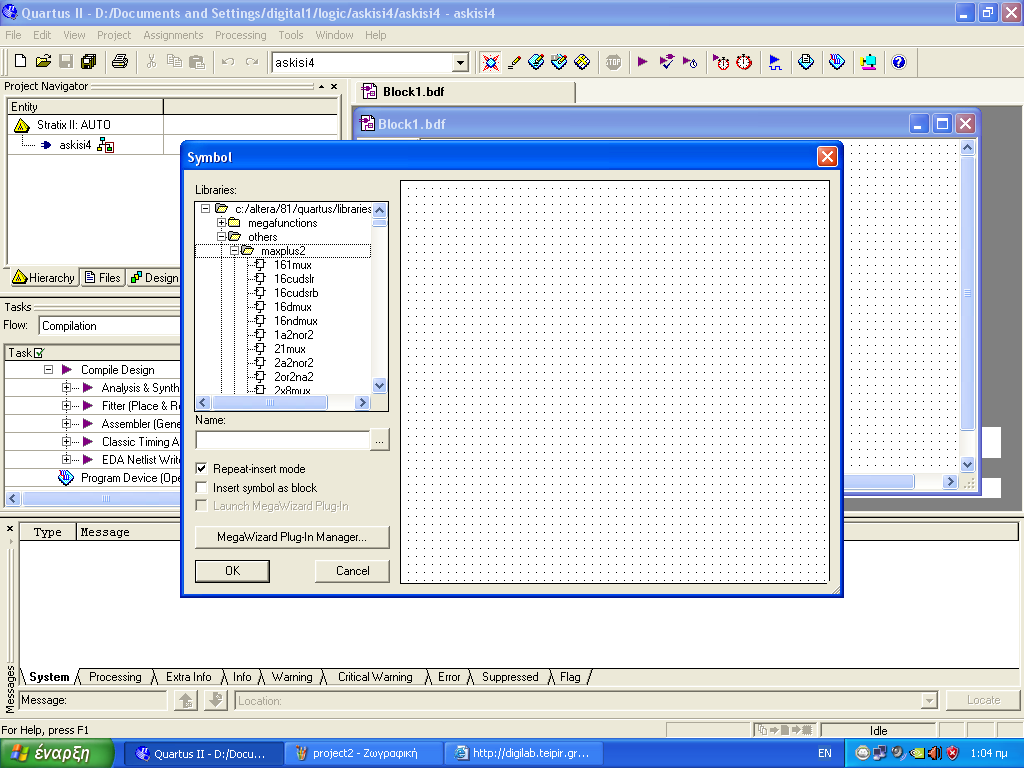Open the MegaWizard Plug-In Manager button
Image resolution: width=1024 pixels, height=768 pixels.
tap(292, 537)
